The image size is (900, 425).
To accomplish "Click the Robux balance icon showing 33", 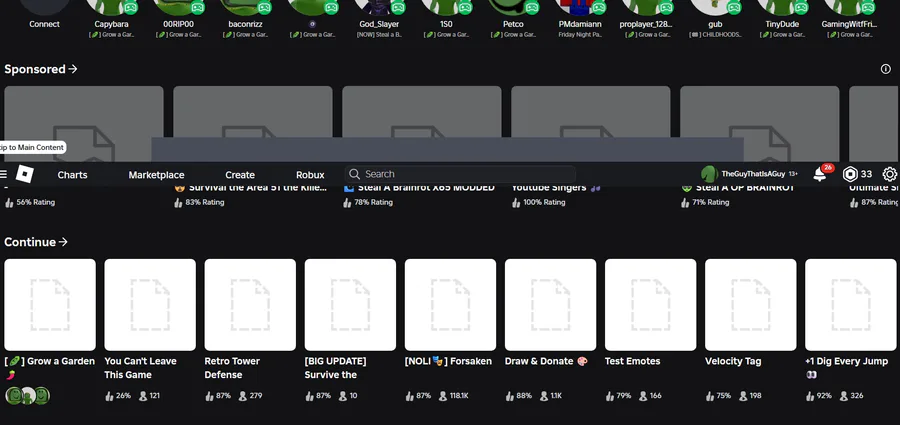I will (x=850, y=174).
